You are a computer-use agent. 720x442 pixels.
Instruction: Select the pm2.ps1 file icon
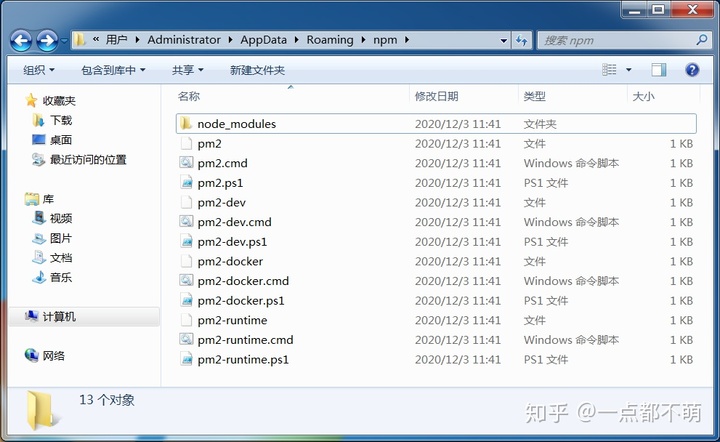[186, 182]
